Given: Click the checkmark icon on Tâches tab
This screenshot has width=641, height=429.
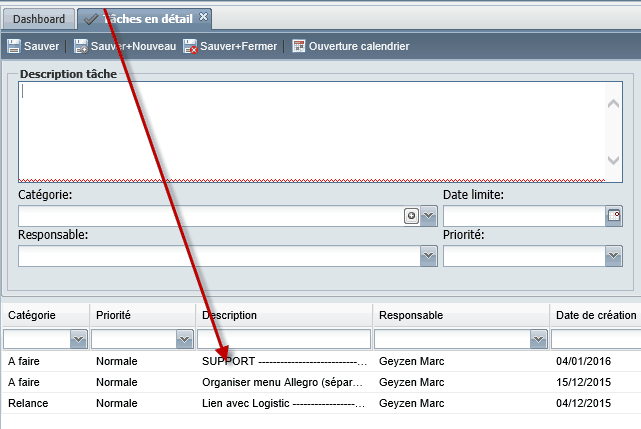Looking at the screenshot, I should 90,19.
